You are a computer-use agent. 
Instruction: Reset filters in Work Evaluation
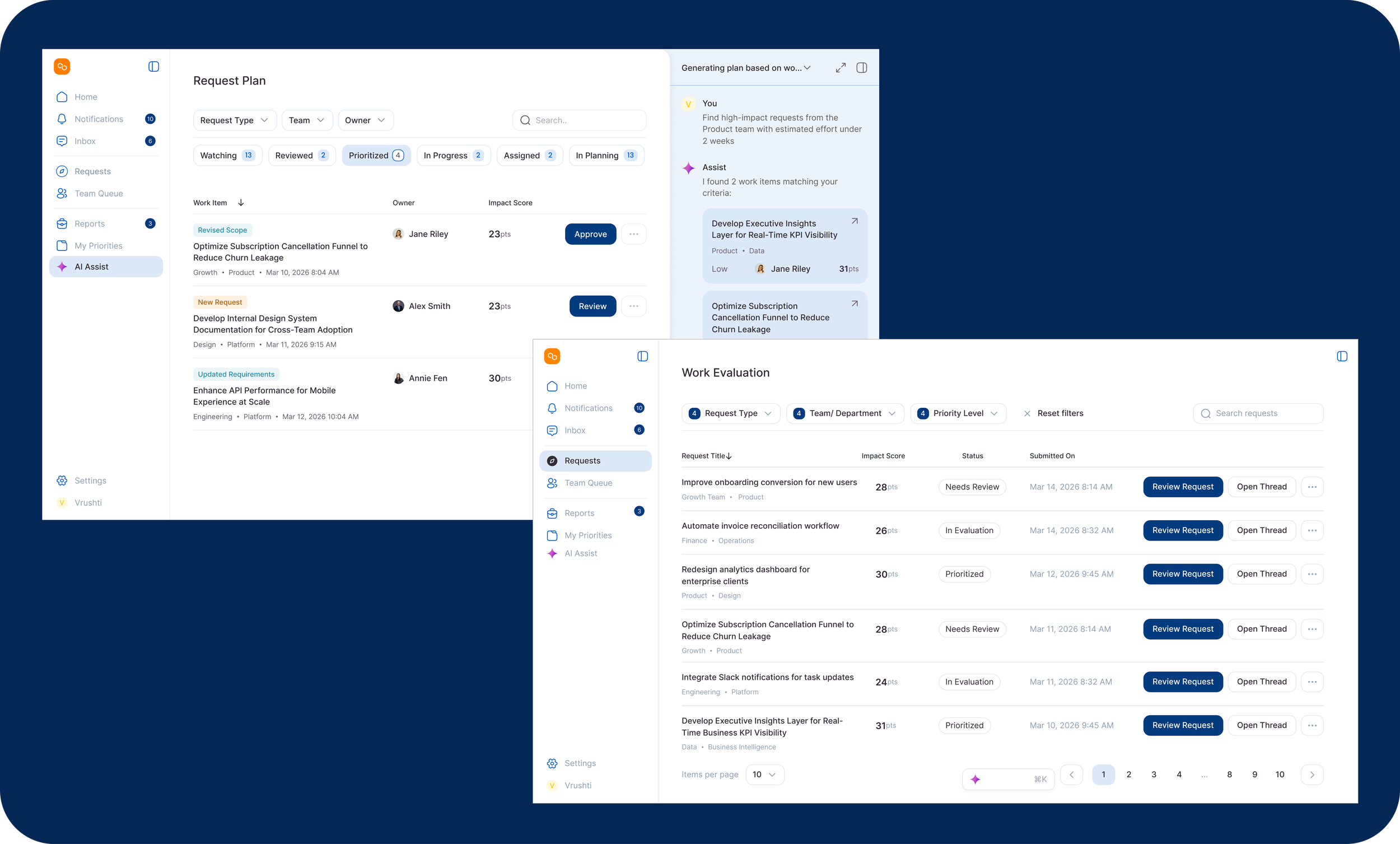point(1053,413)
